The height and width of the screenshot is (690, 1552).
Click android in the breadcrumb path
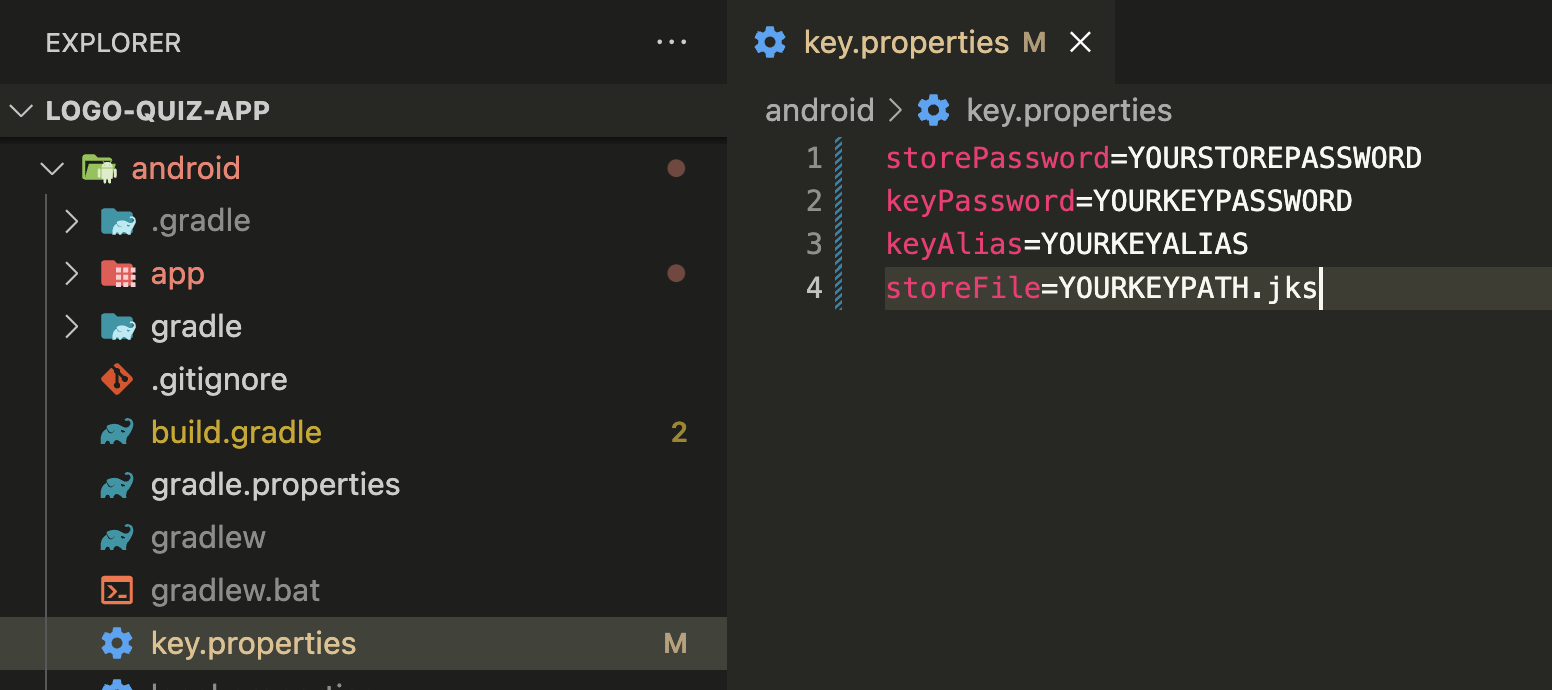pos(820,110)
